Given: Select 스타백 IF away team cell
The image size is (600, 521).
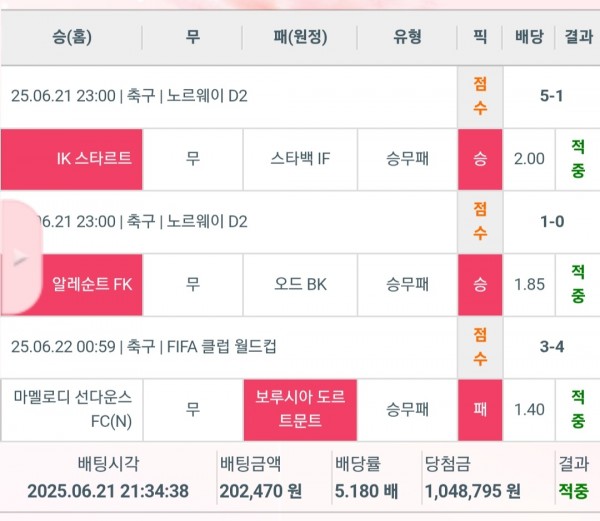Looking at the screenshot, I should 300,158.
